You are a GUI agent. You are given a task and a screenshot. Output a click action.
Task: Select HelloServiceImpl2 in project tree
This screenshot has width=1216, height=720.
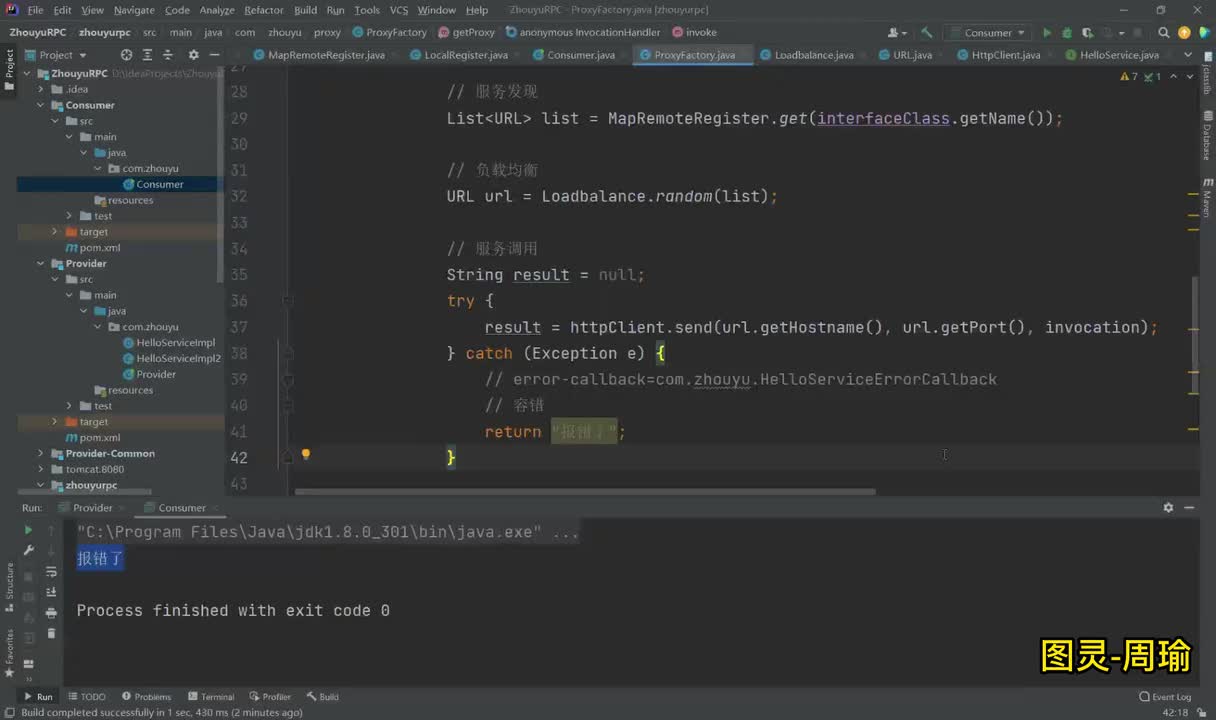[x=178, y=358]
